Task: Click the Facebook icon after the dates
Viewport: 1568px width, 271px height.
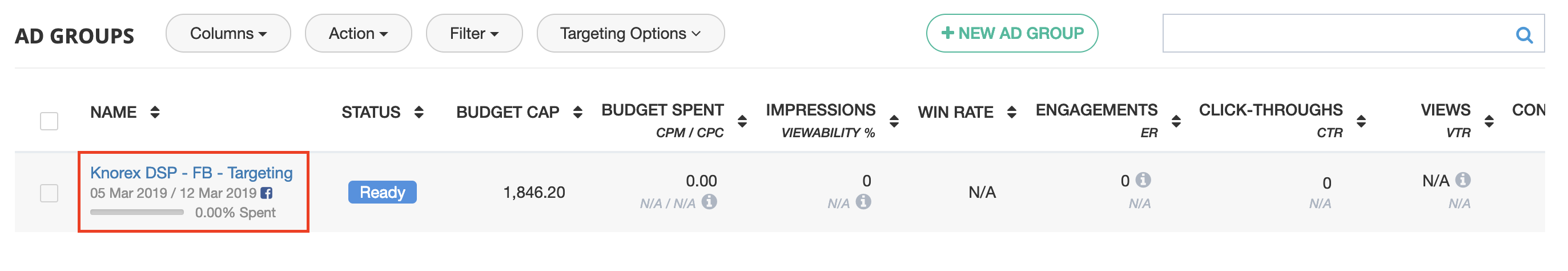Action: point(267,193)
